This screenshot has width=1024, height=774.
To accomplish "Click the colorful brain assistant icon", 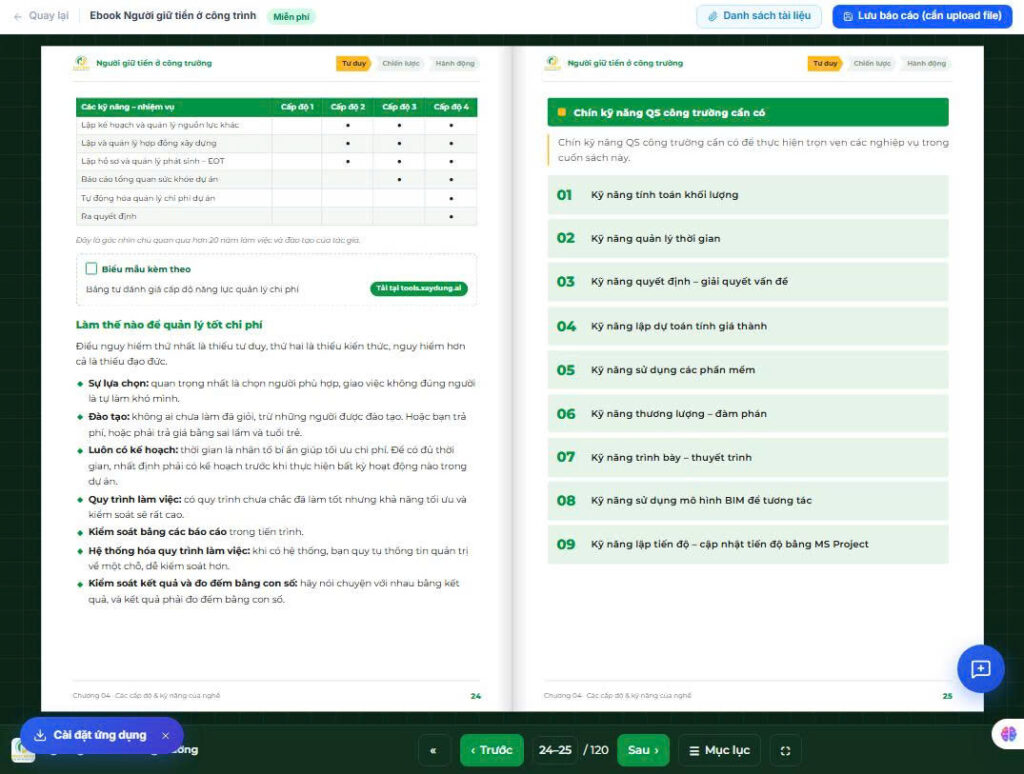I will click(1008, 734).
